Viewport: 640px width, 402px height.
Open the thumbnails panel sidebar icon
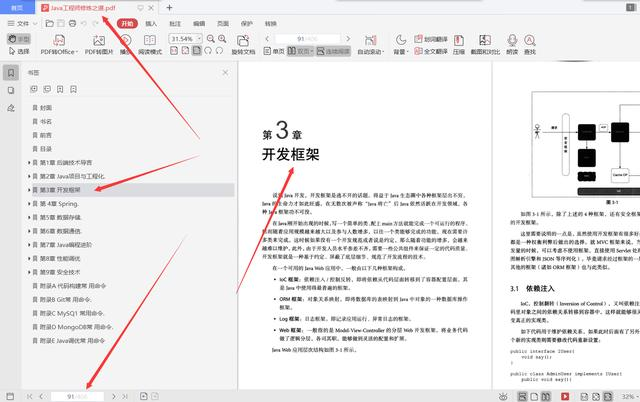point(11,90)
